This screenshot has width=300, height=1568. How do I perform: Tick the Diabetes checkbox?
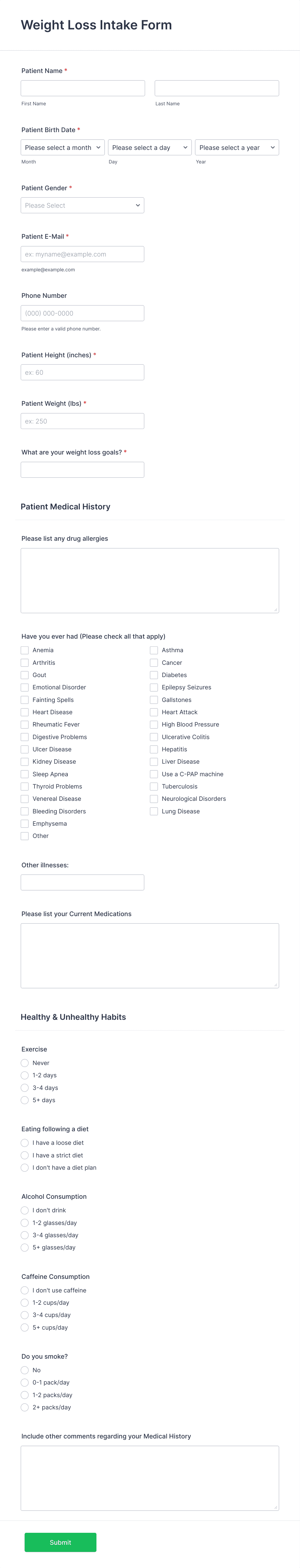pyautogui.click(x=154, y=675)
